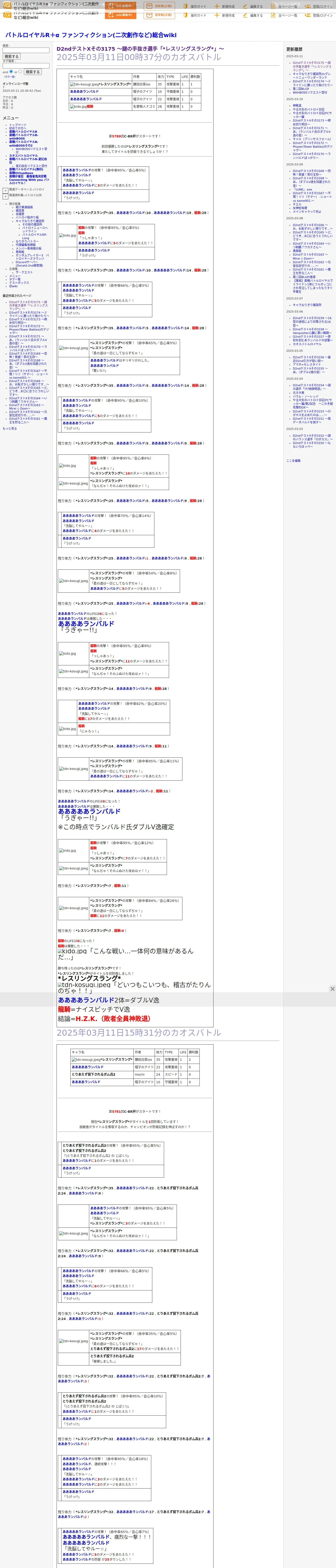Image resolution: width=336 pixels, height=1568 pixels.
Task: Open 「LUNE」.exe in update history
Action: tap(303, 189)
